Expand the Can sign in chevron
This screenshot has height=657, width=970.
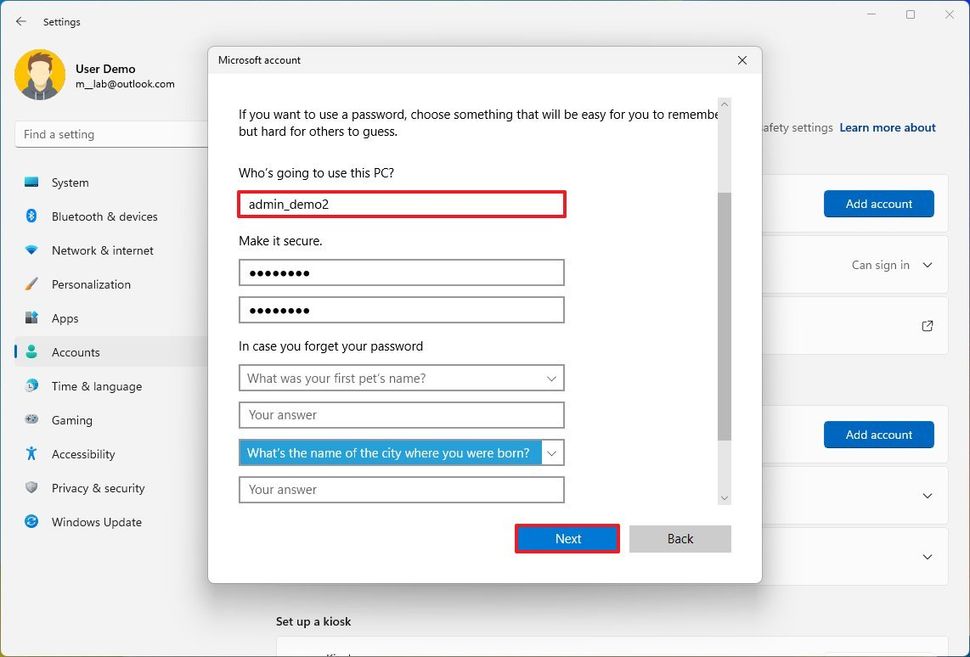[x=927, y=265]
